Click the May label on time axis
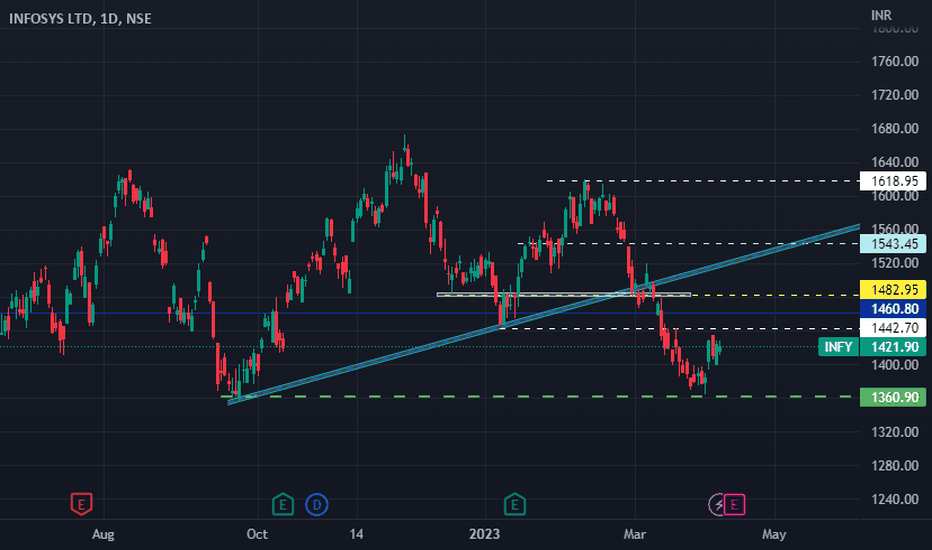Screen dimensions: 932x550 tap(774, 534)
